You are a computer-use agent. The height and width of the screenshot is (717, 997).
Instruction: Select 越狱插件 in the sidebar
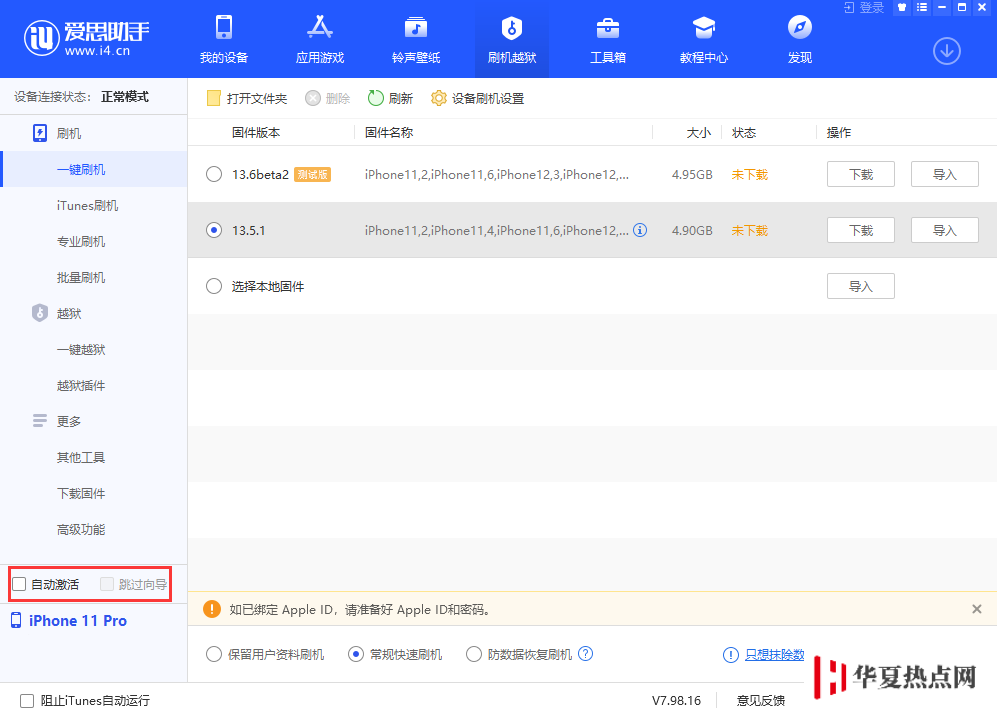click(81, 386)
